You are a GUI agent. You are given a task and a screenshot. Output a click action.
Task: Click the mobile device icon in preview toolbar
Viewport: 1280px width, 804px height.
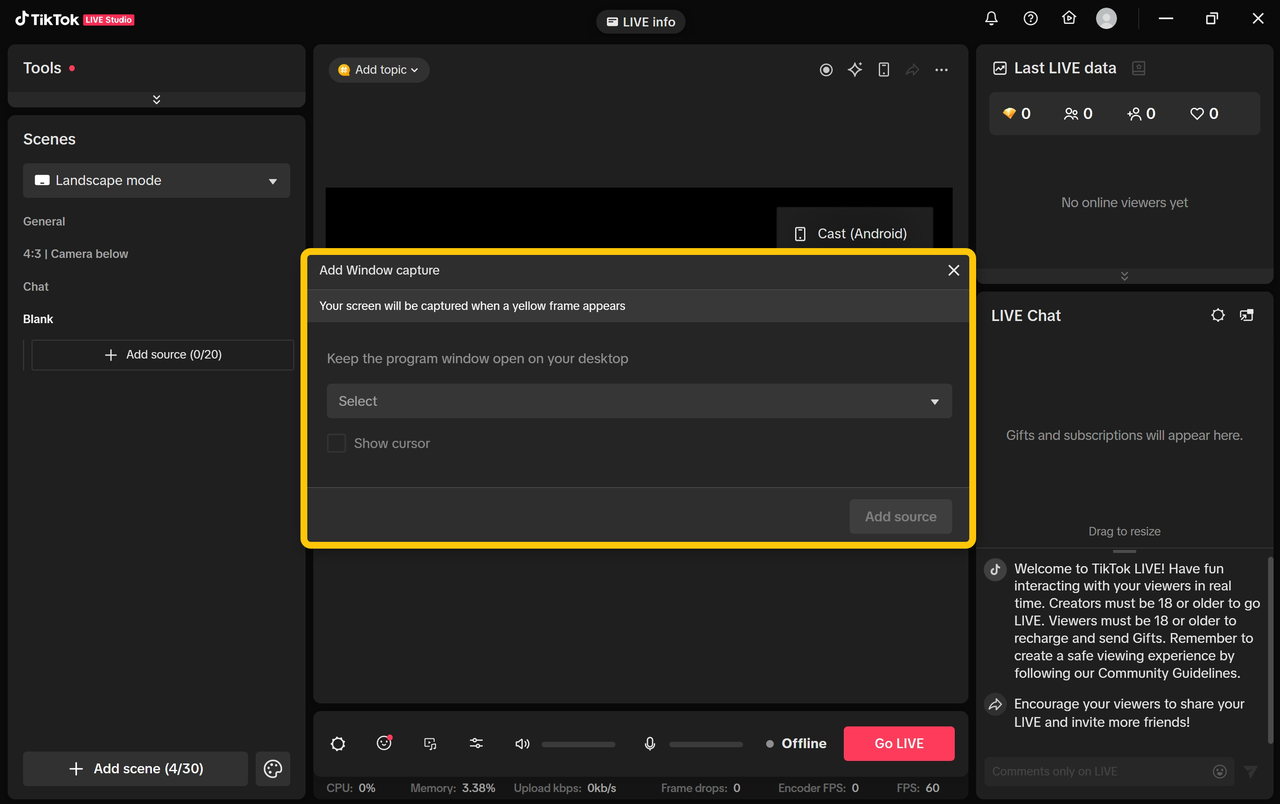click(884, 70)
